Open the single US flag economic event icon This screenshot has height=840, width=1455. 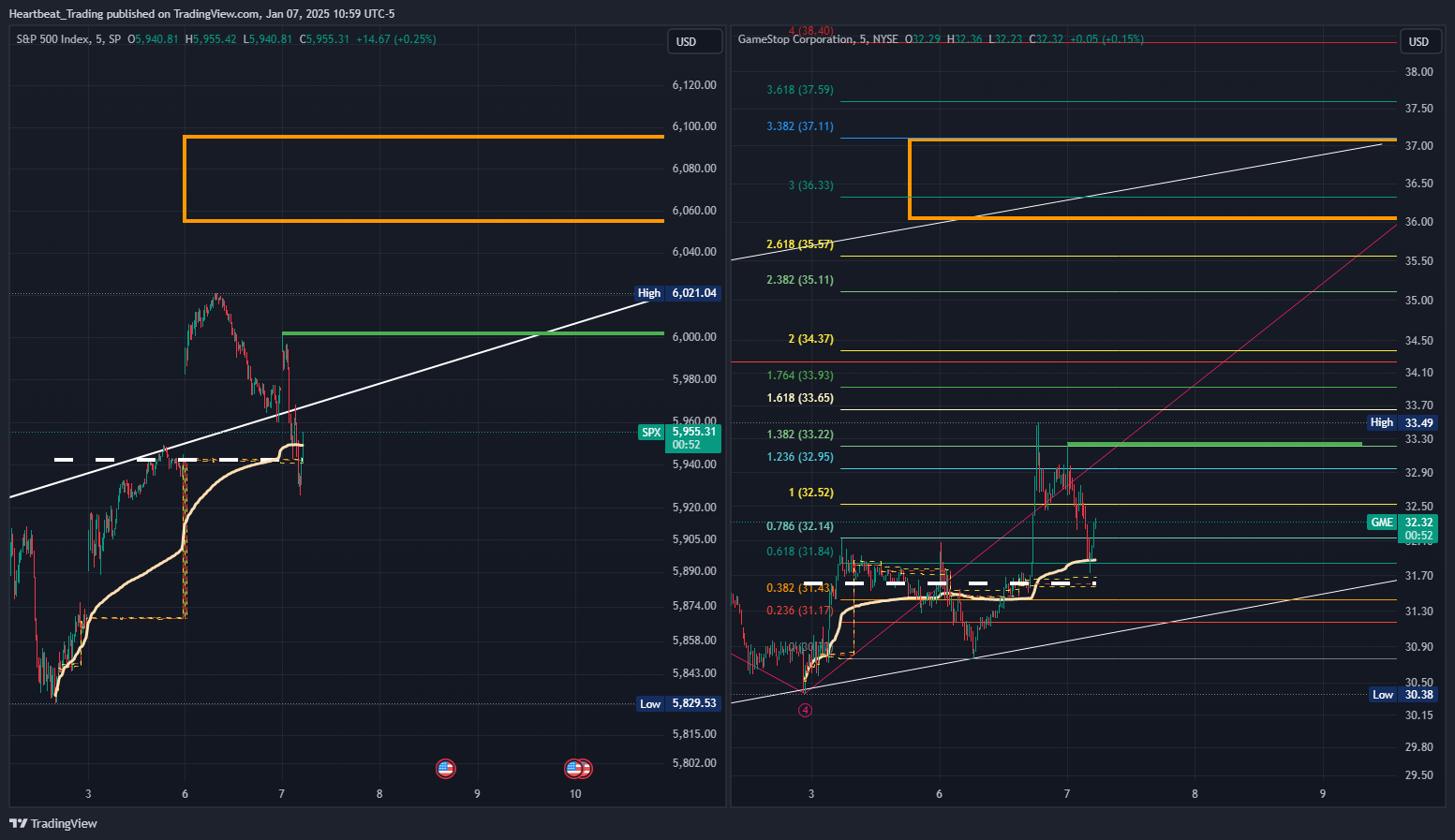click(x=446, y=769)
